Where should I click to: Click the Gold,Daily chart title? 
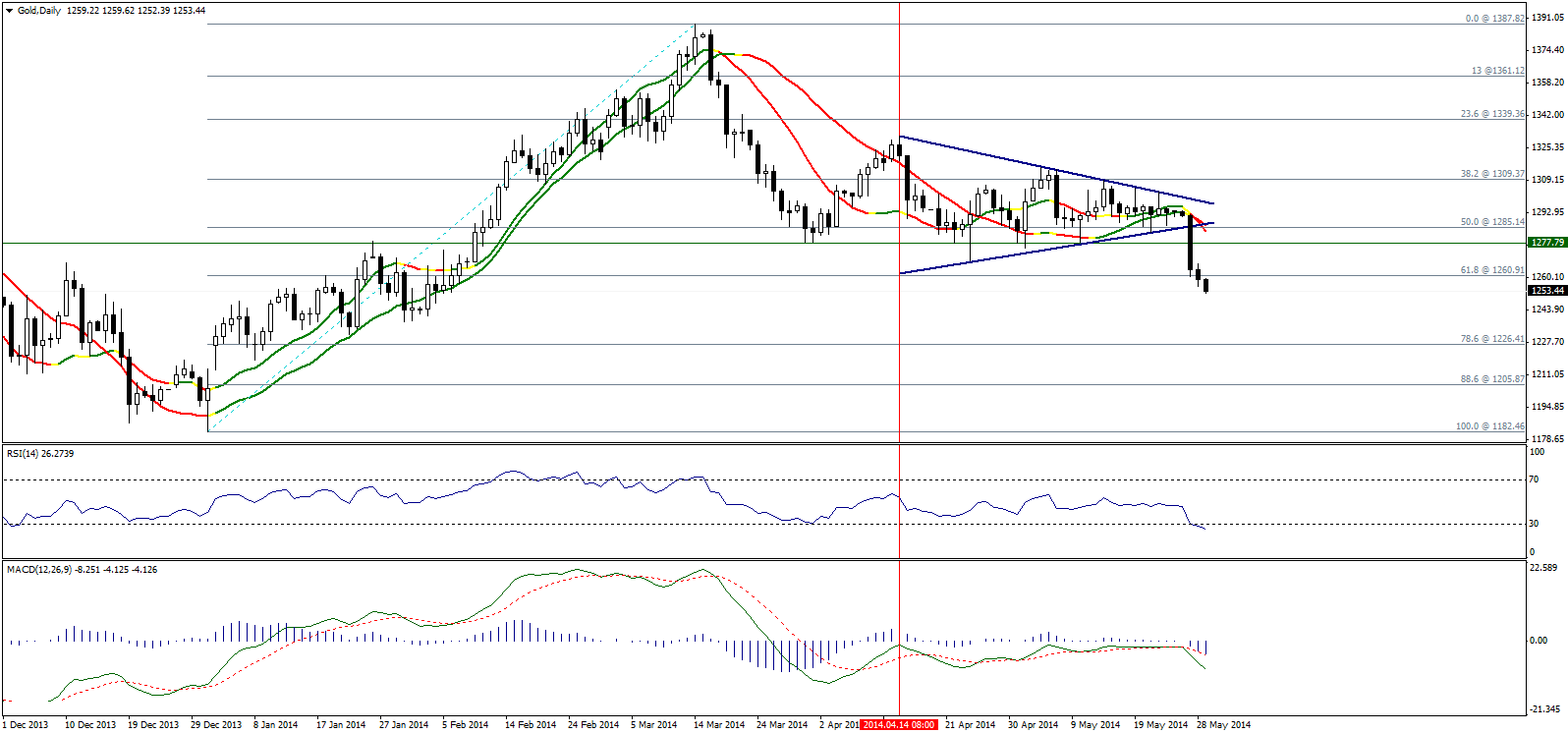tap(39, 10)
